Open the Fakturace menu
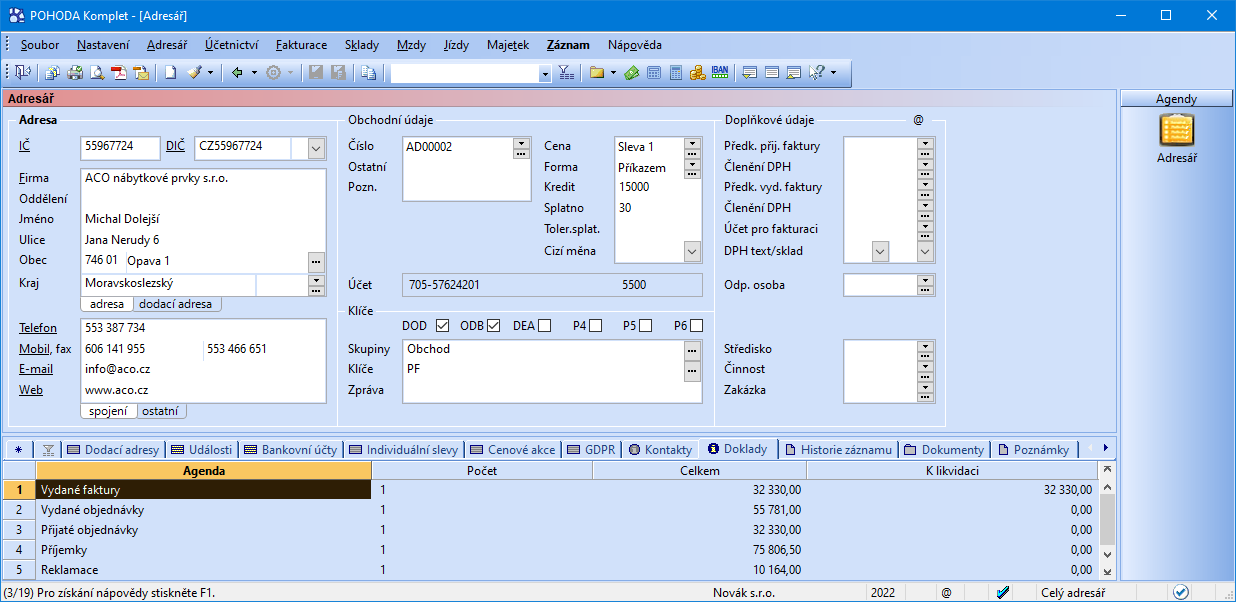This screenshot has height=602, width=1236. pos(301,45)
